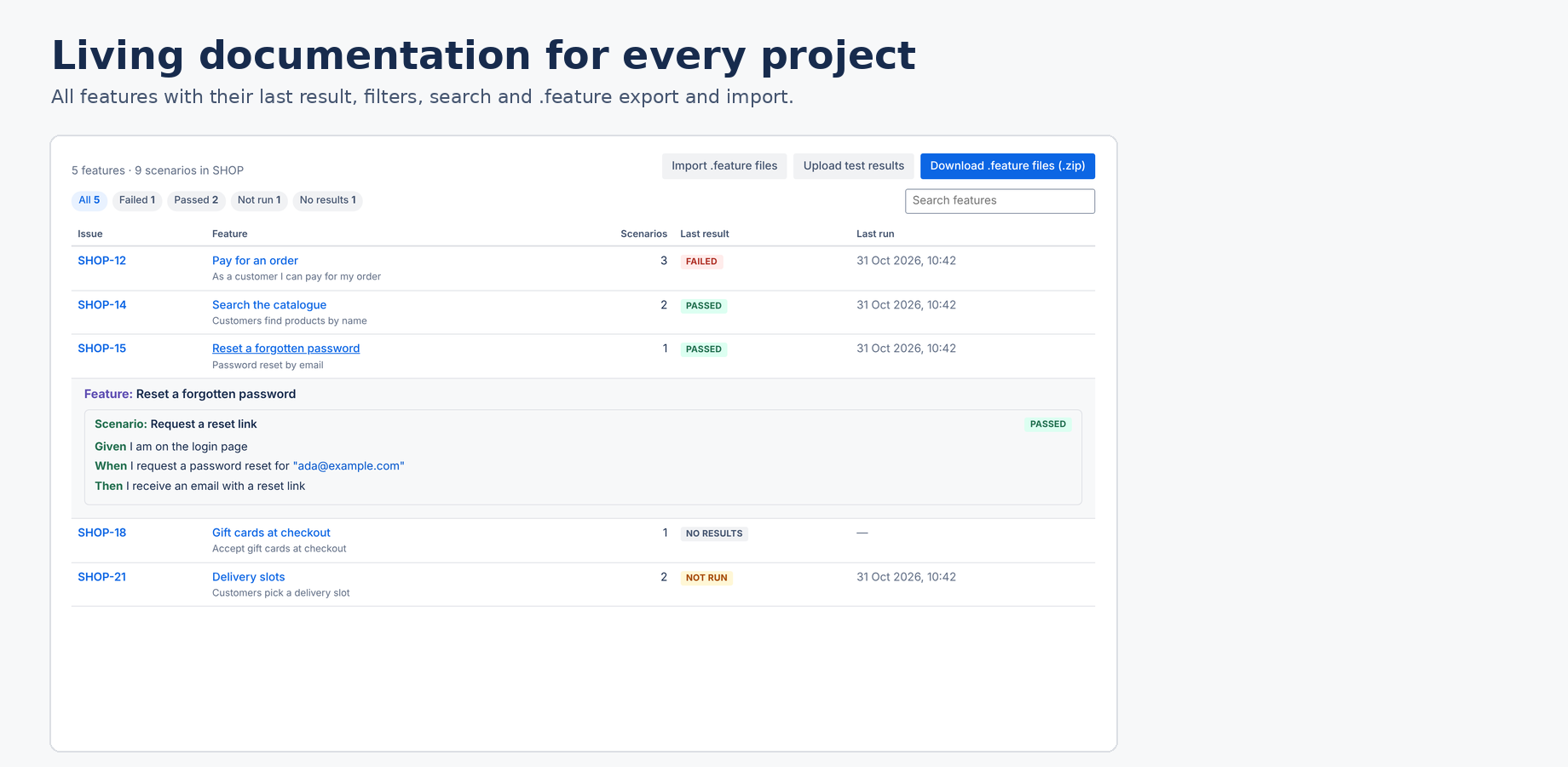Viewport: 1568px width, 767px height.
Task: Click Import .feature files button
Action: 724,166
